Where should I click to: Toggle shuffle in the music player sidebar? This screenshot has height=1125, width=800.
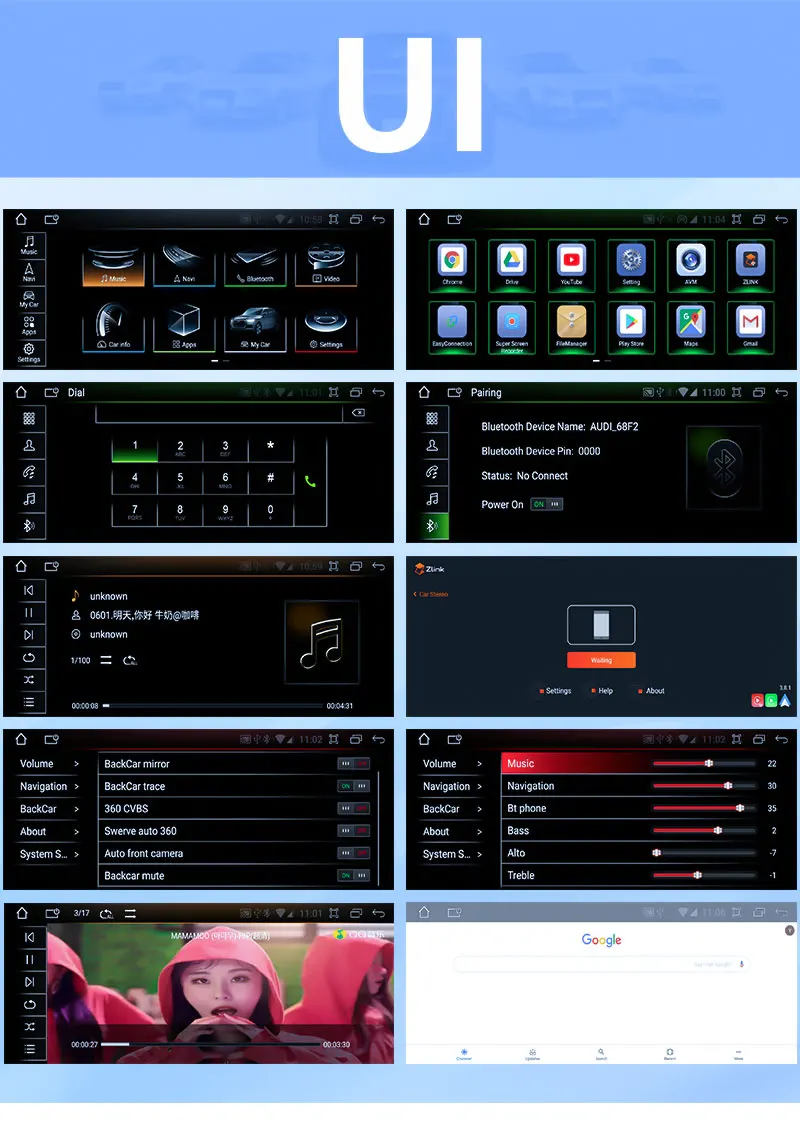pos(29,679)
